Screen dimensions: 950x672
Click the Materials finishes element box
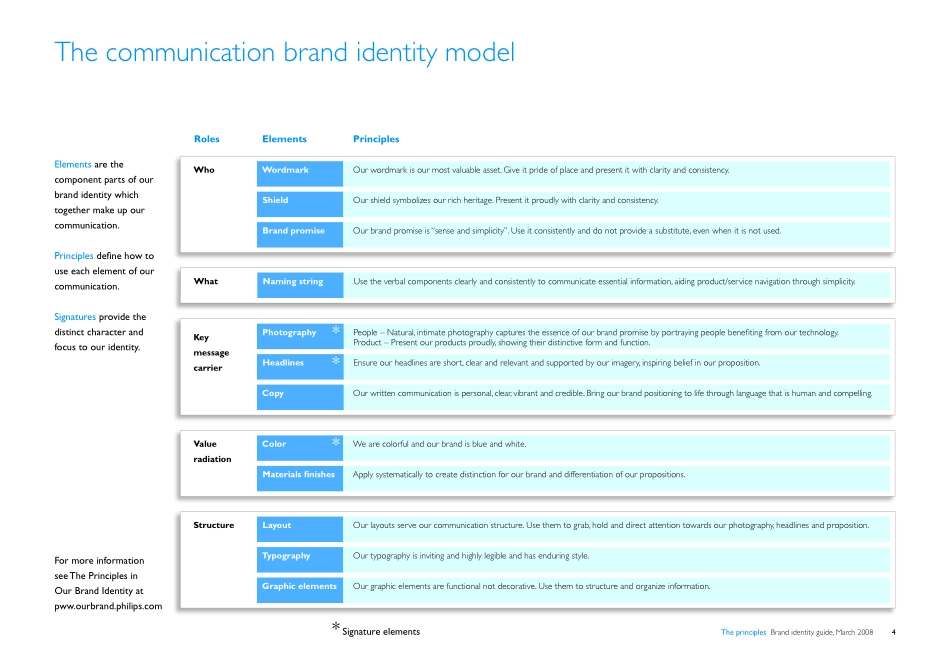coord(299,475)
